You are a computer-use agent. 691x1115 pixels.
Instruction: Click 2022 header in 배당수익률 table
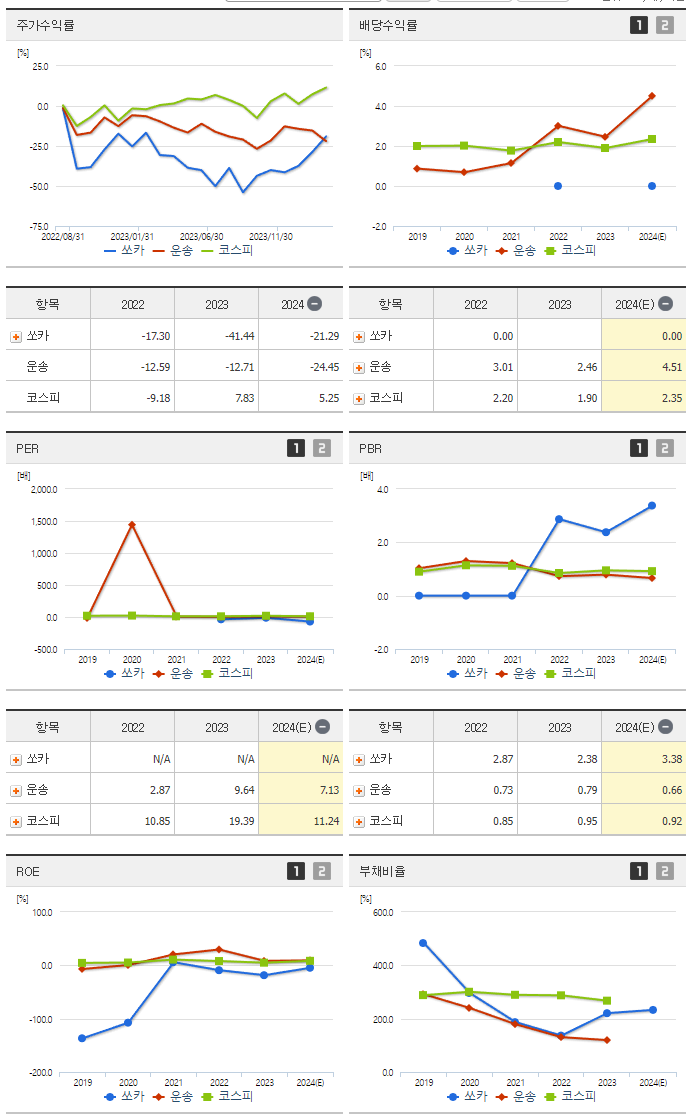[476, 304]
